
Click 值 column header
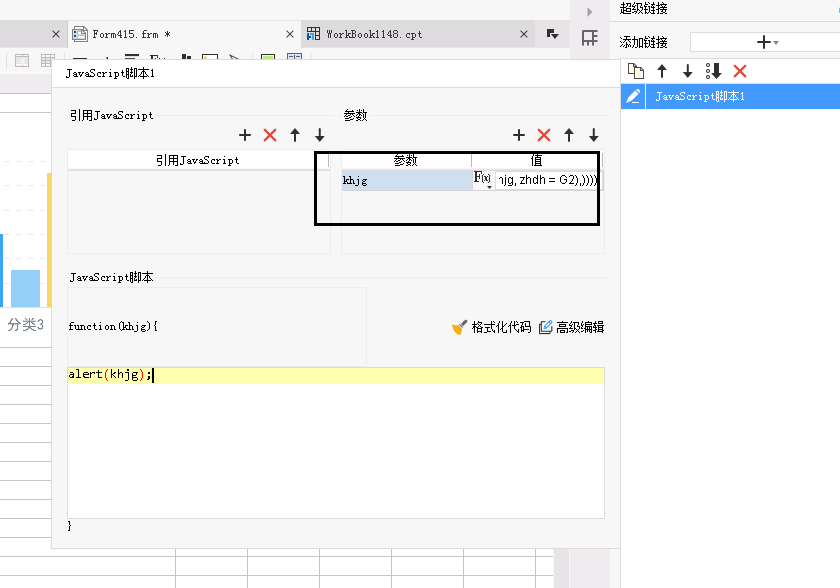[536, 160]
